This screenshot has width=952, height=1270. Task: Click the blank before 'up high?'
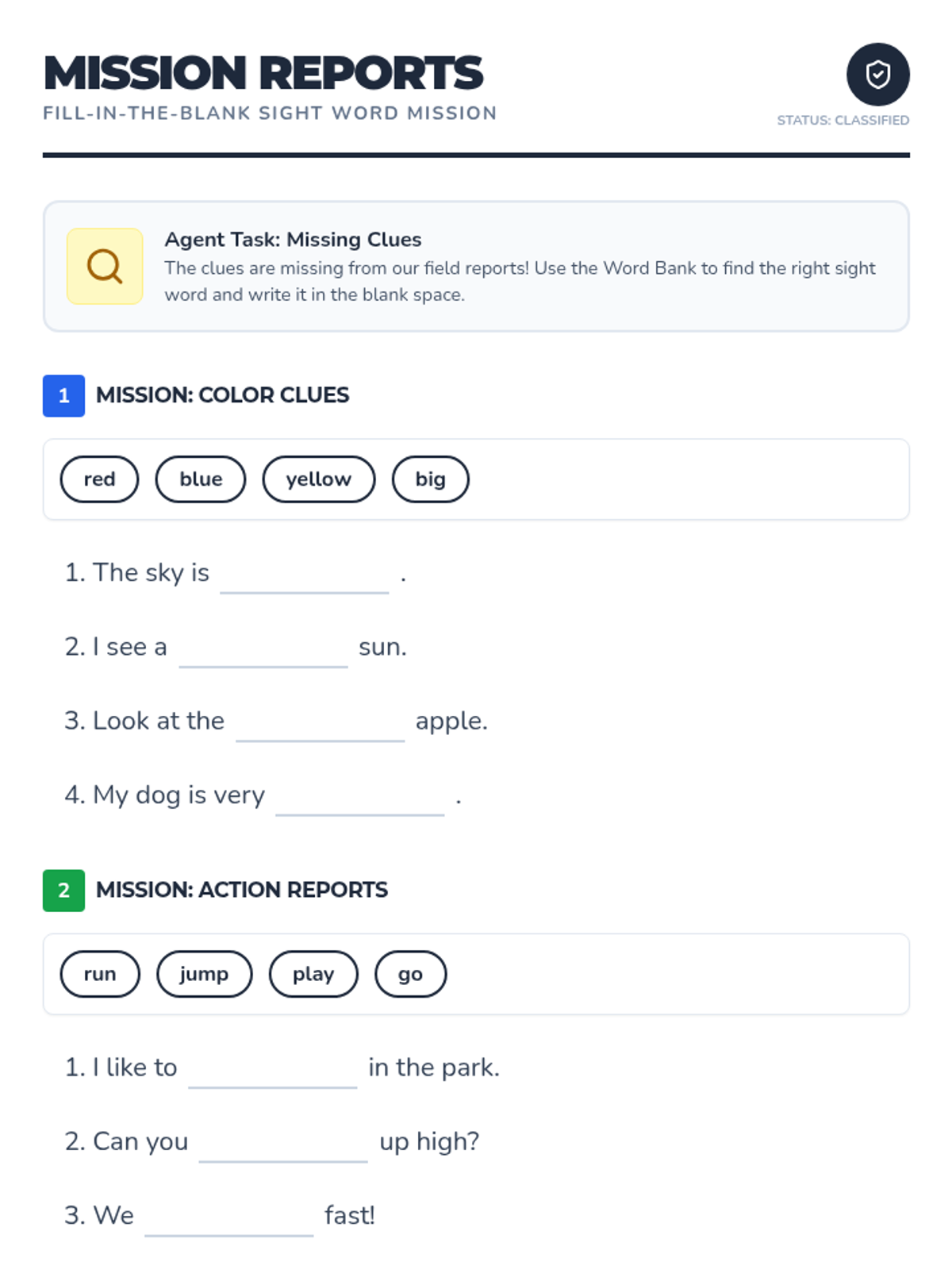point(283,1144)
